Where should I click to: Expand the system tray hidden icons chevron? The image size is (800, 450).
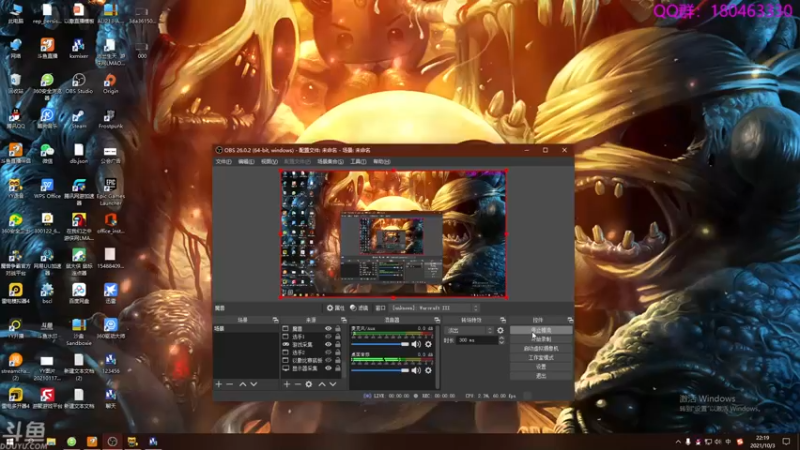pyautogui.click(x=678, y=442)
